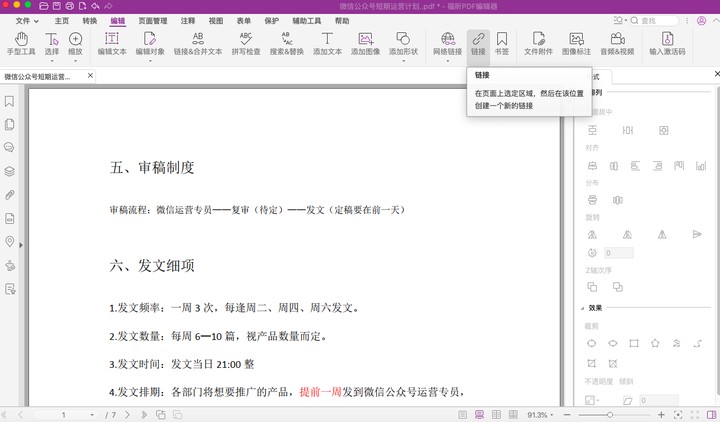
Task: Toggle the right format panel display
Action: (x=711, y=414)
